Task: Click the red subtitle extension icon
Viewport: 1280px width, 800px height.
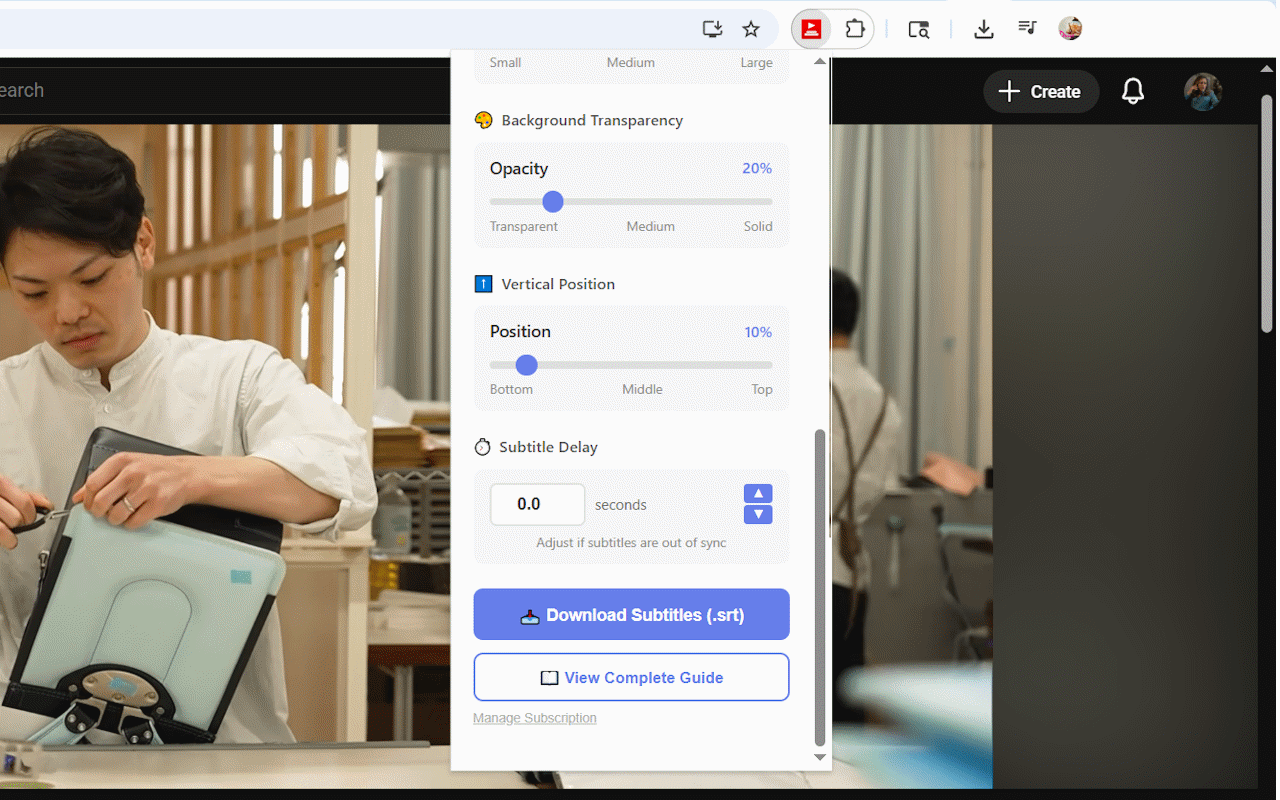Action: [811, 29]
